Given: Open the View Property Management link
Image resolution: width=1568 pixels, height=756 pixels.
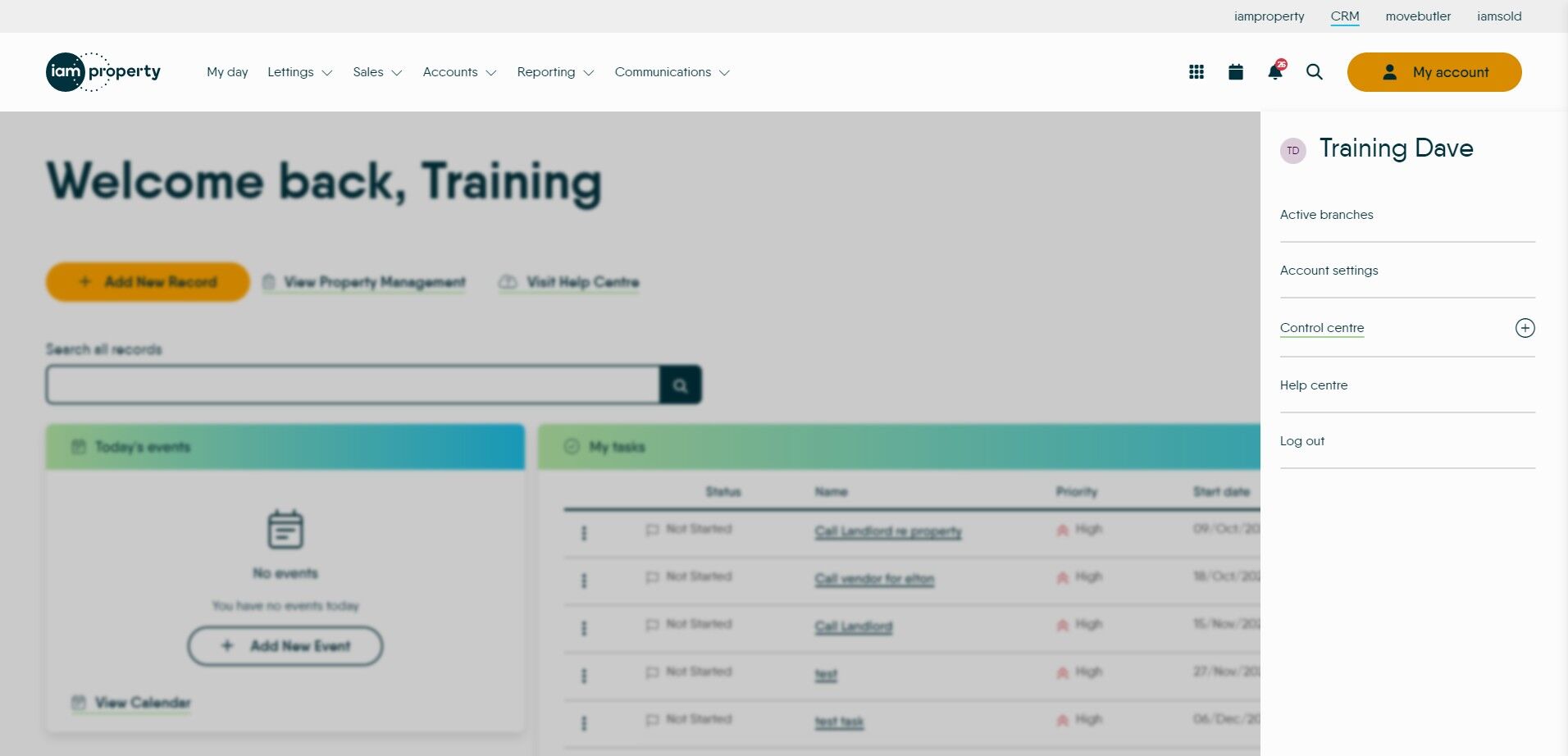Looking at the screenshot, I should coord(364,282).
